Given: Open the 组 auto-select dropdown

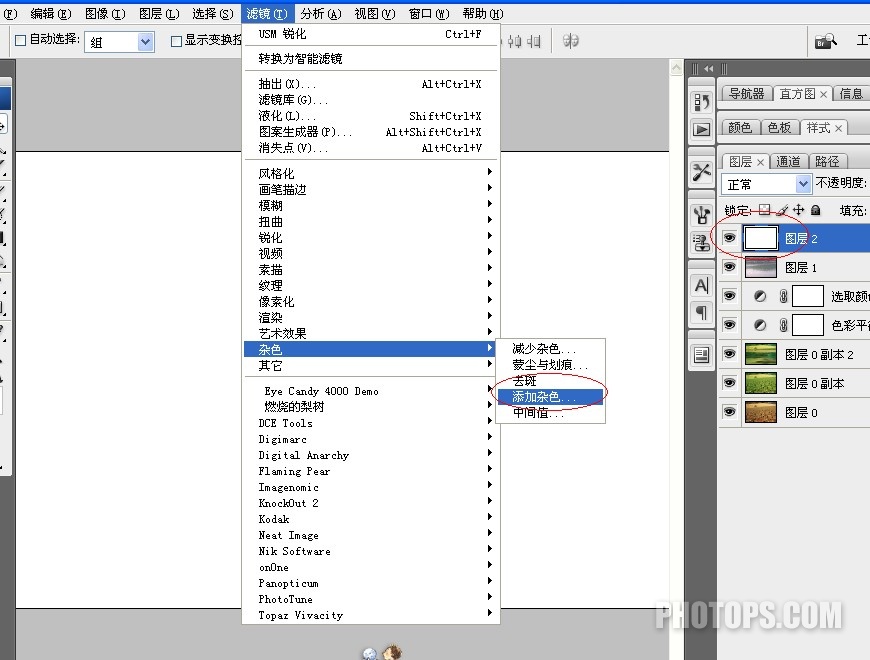Looking at the screenshot, I should [145, 42].
